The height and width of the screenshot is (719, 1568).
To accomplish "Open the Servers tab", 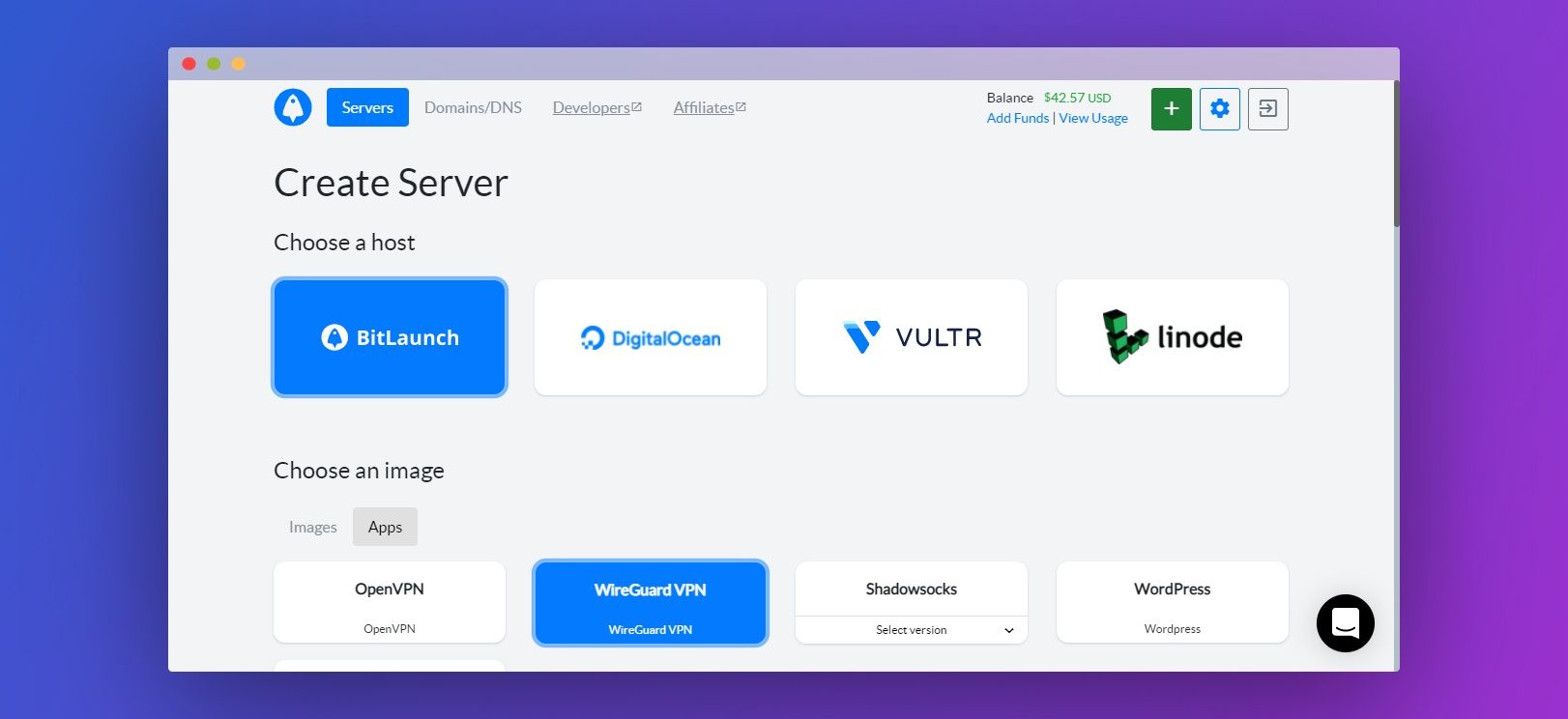I will click(367, 107).
